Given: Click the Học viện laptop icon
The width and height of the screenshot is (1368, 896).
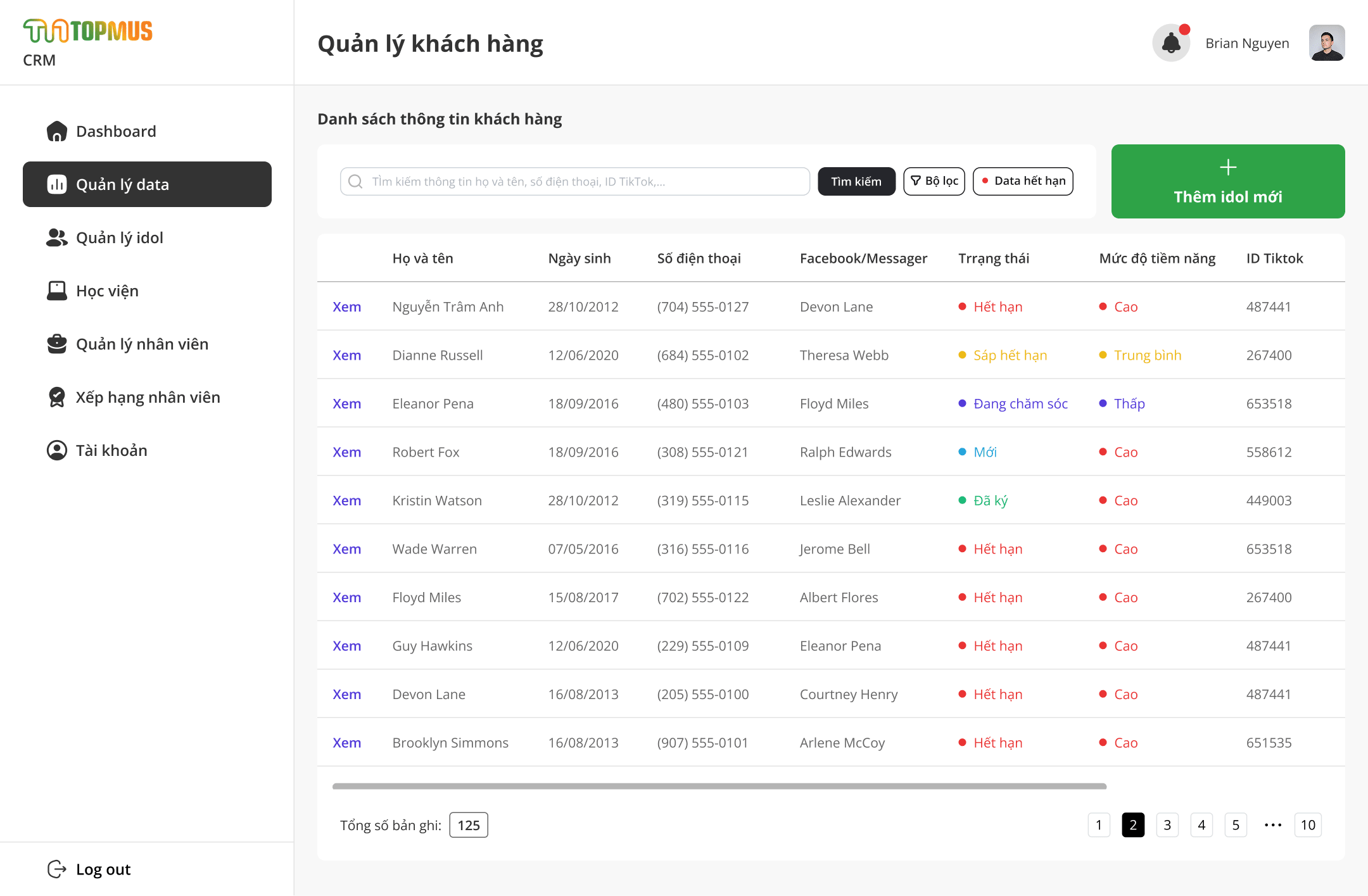Looking at the screenshot, I should point(57,291).
